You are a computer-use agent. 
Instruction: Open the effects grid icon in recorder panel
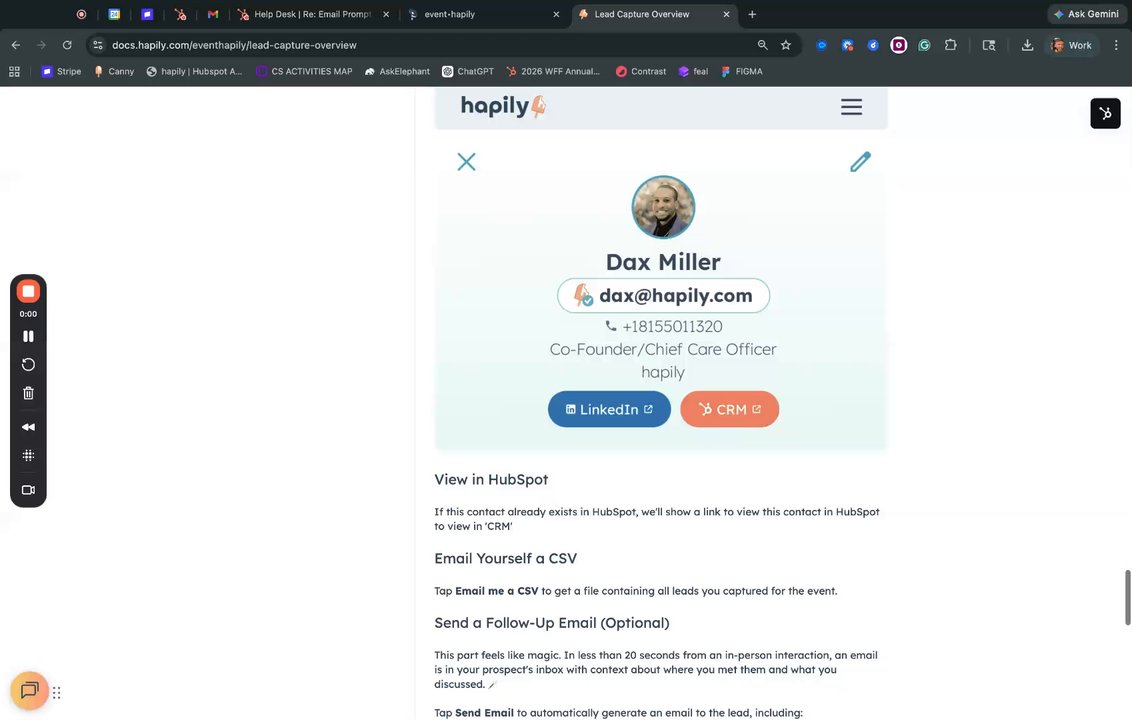point(28,456)
